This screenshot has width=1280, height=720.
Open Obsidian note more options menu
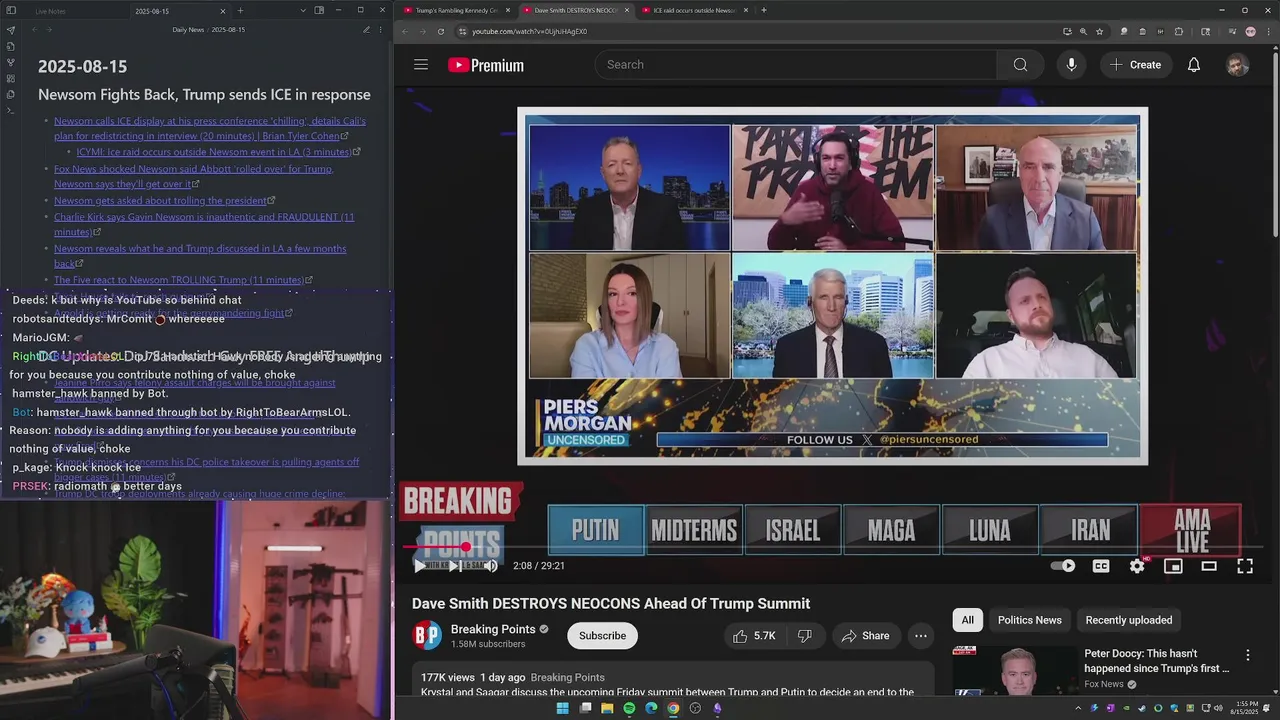[381, 30]
